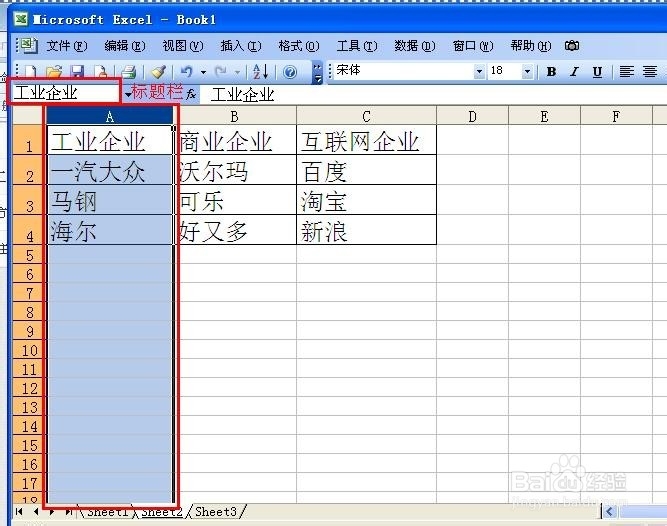Open the 数据(D) menu
Viewport: 667px width, 526px height.
coord(415,45)
